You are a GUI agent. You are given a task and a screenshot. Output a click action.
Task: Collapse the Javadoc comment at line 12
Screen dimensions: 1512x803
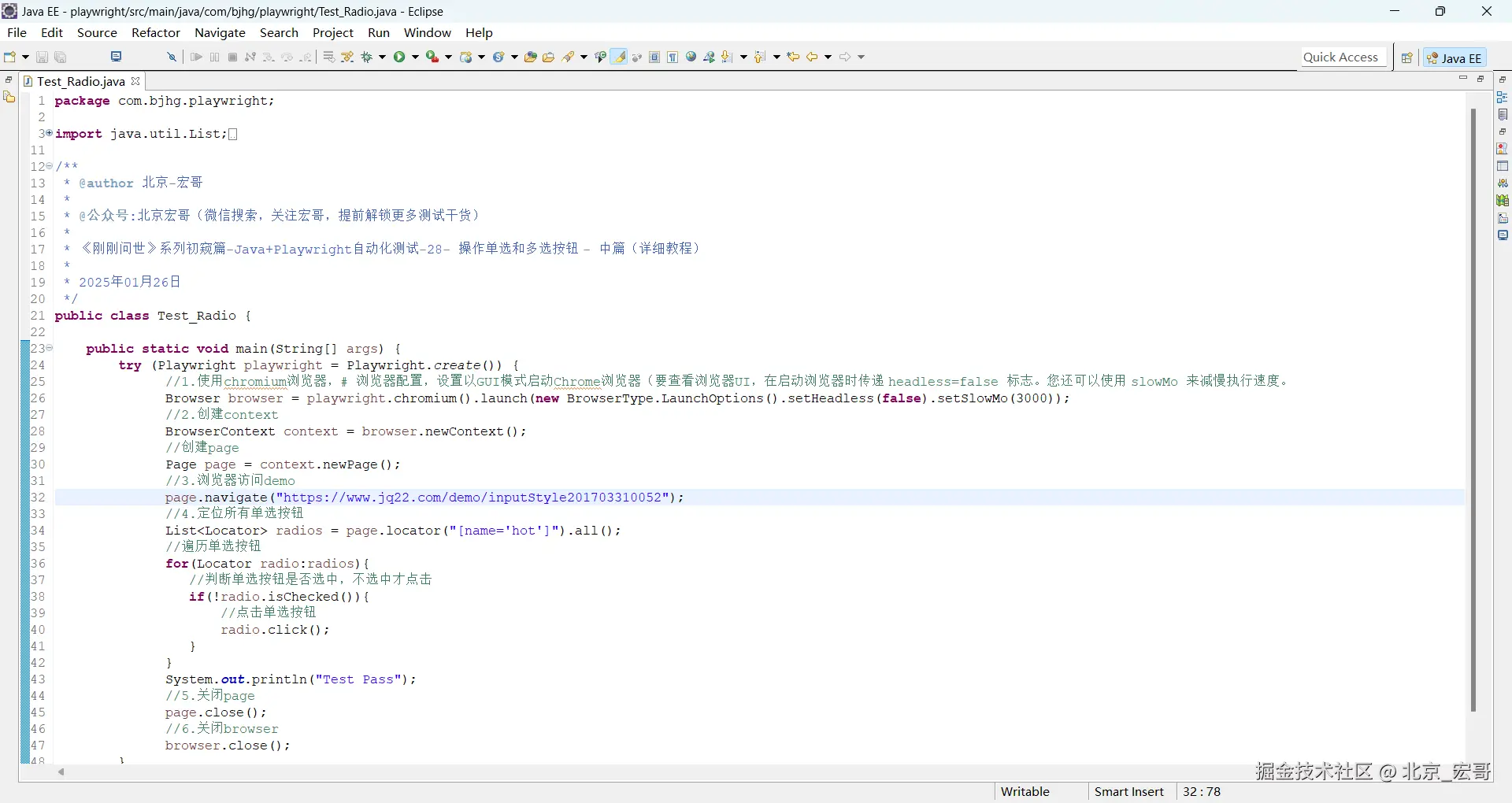coord(49,166)
